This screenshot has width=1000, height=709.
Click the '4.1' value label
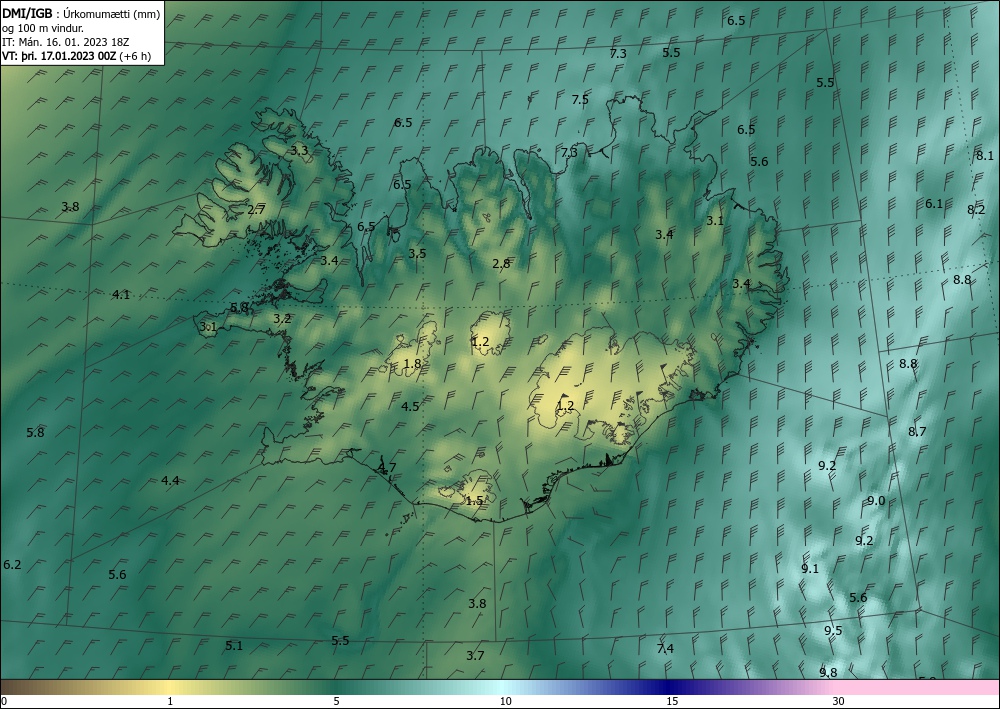[121, 295]
